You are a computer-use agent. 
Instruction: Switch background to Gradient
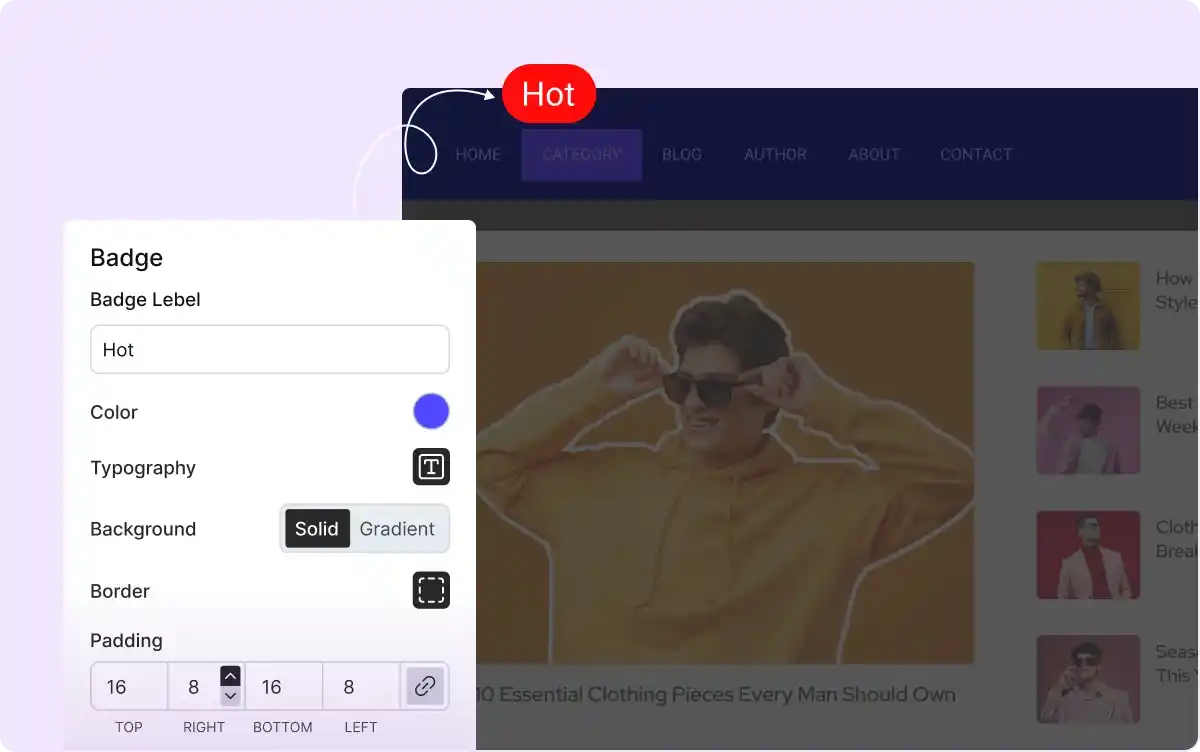(397, 529)
